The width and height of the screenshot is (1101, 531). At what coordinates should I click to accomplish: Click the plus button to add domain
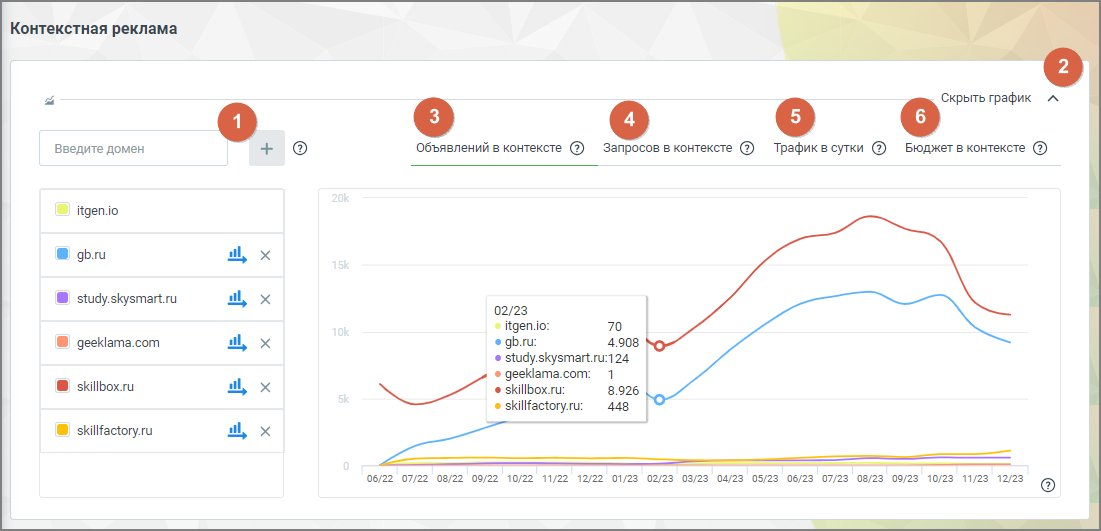point(267,148)
